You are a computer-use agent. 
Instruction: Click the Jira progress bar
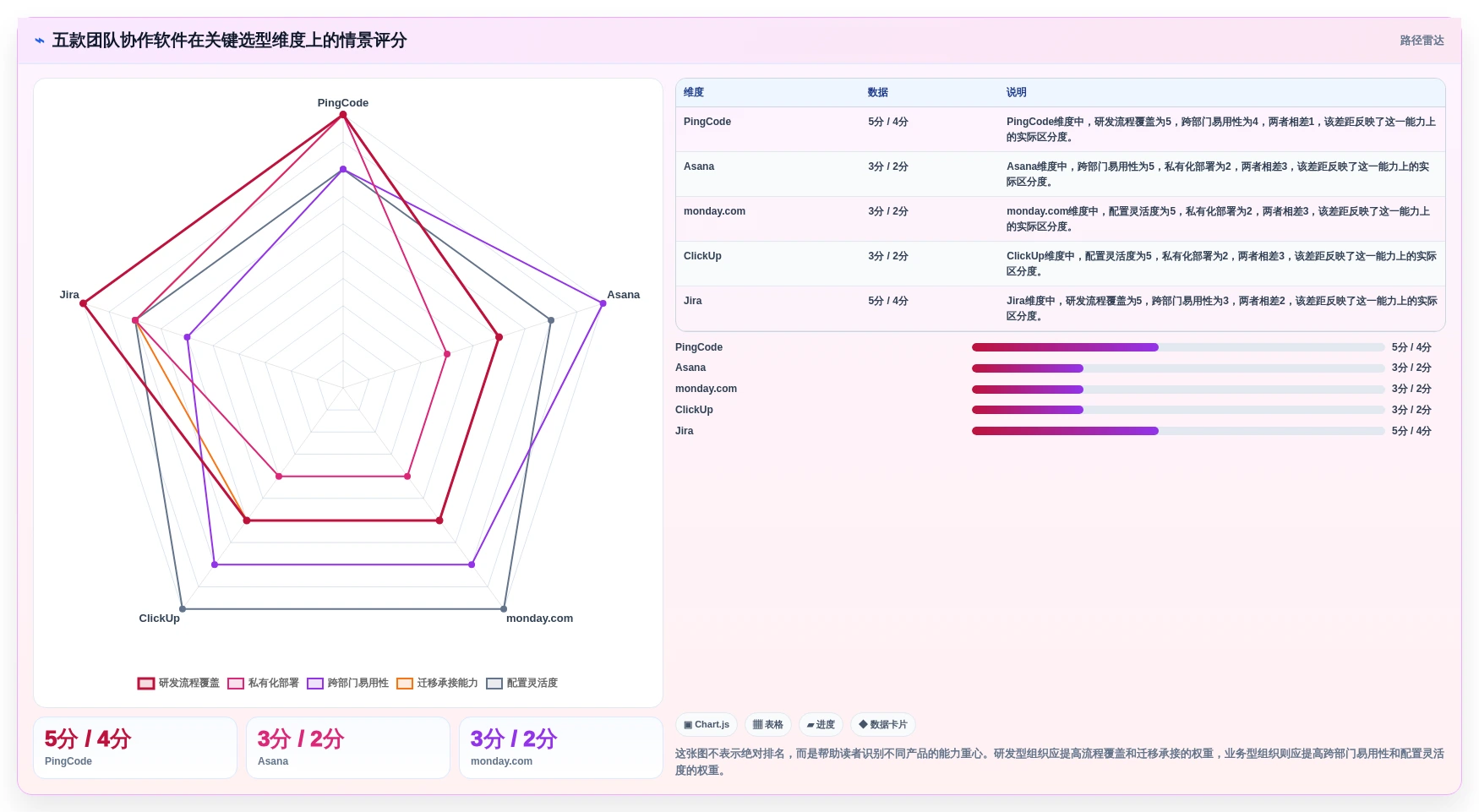tap(1178, 431)
